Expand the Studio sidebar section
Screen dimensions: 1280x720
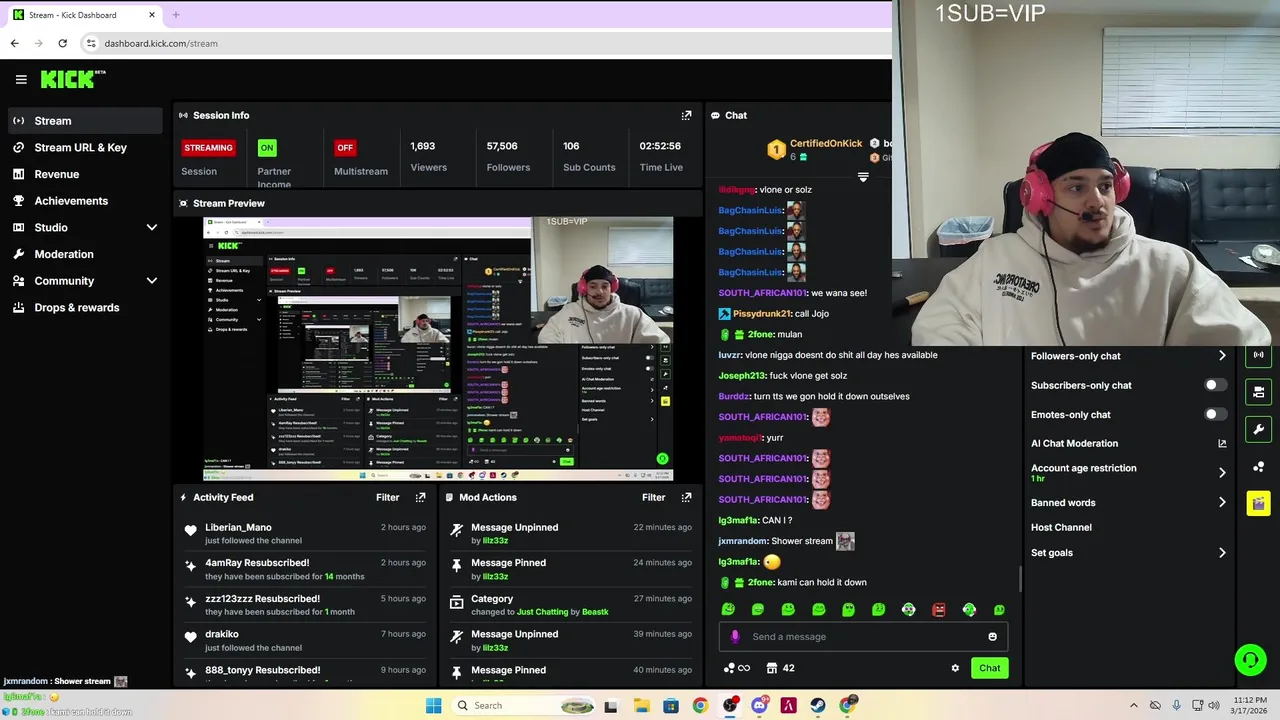[x=152, y=228]
